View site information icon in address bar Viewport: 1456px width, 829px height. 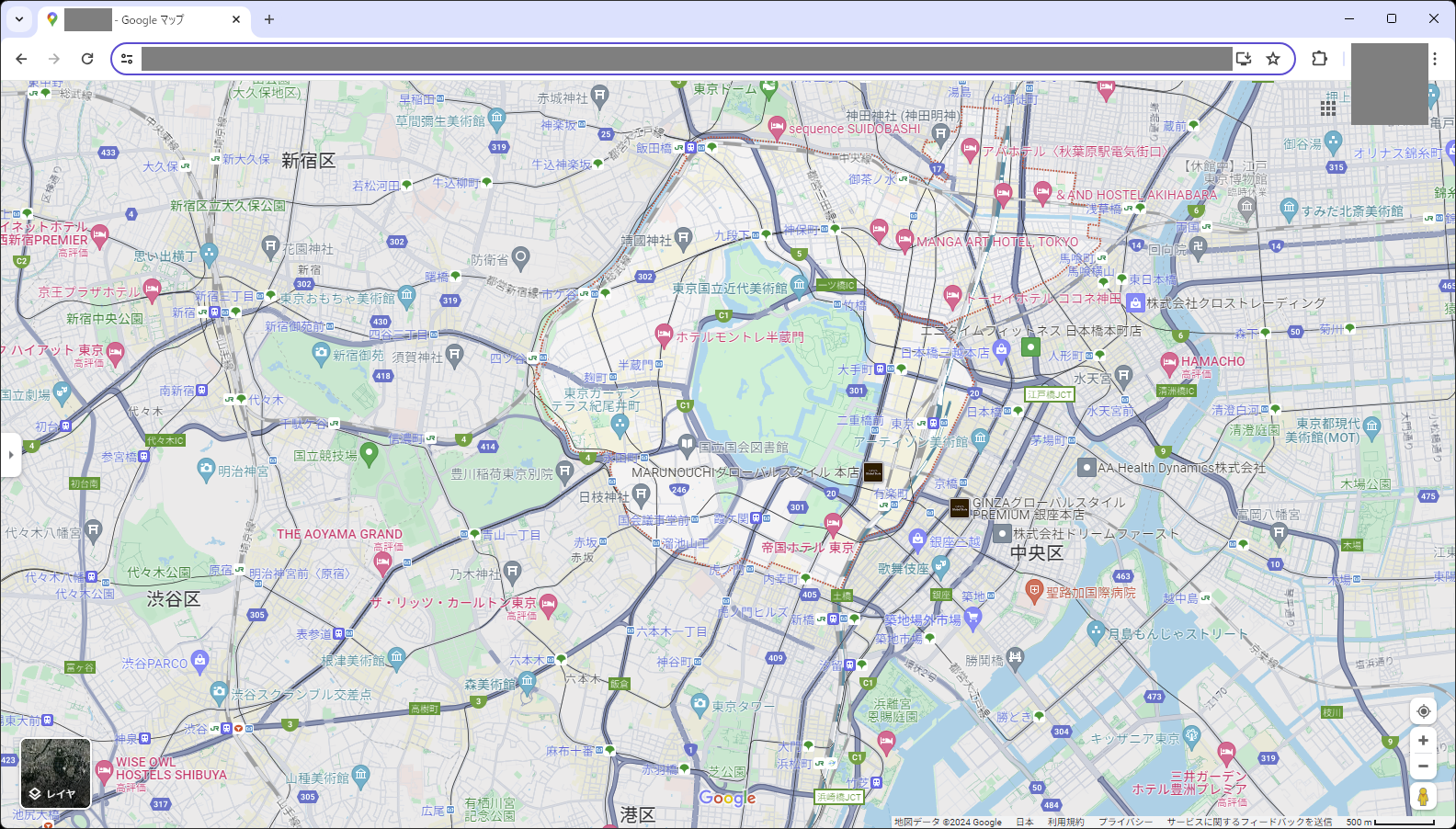pos(127,59)
